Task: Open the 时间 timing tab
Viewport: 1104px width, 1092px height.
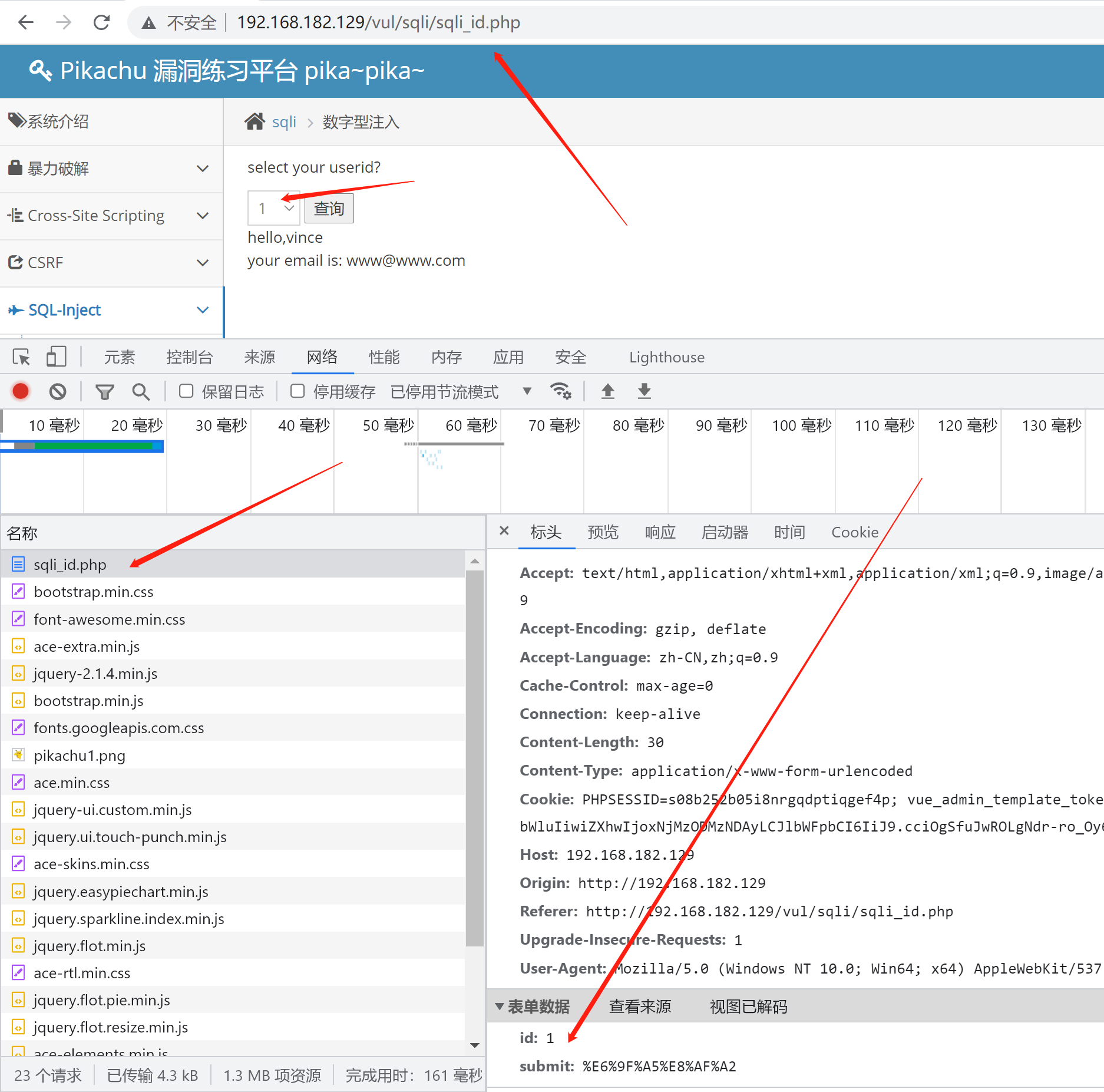Action: tap(790, 532)
